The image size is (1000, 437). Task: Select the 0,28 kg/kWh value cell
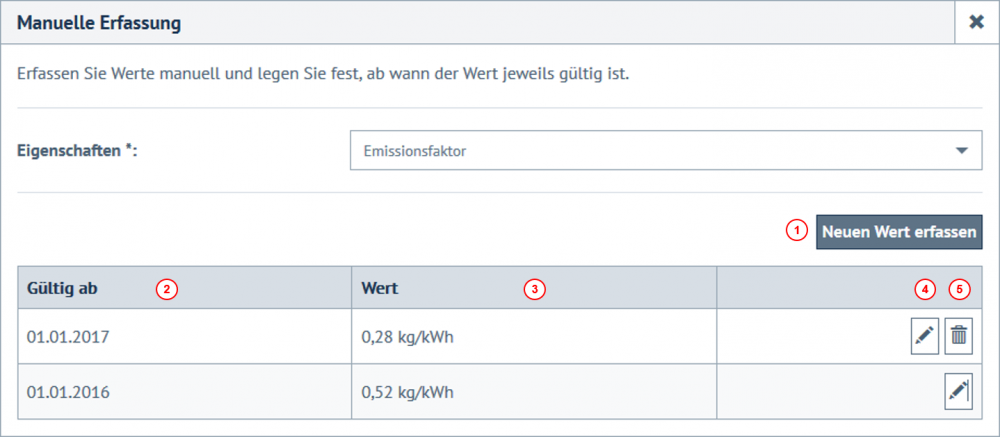[413, 338]
